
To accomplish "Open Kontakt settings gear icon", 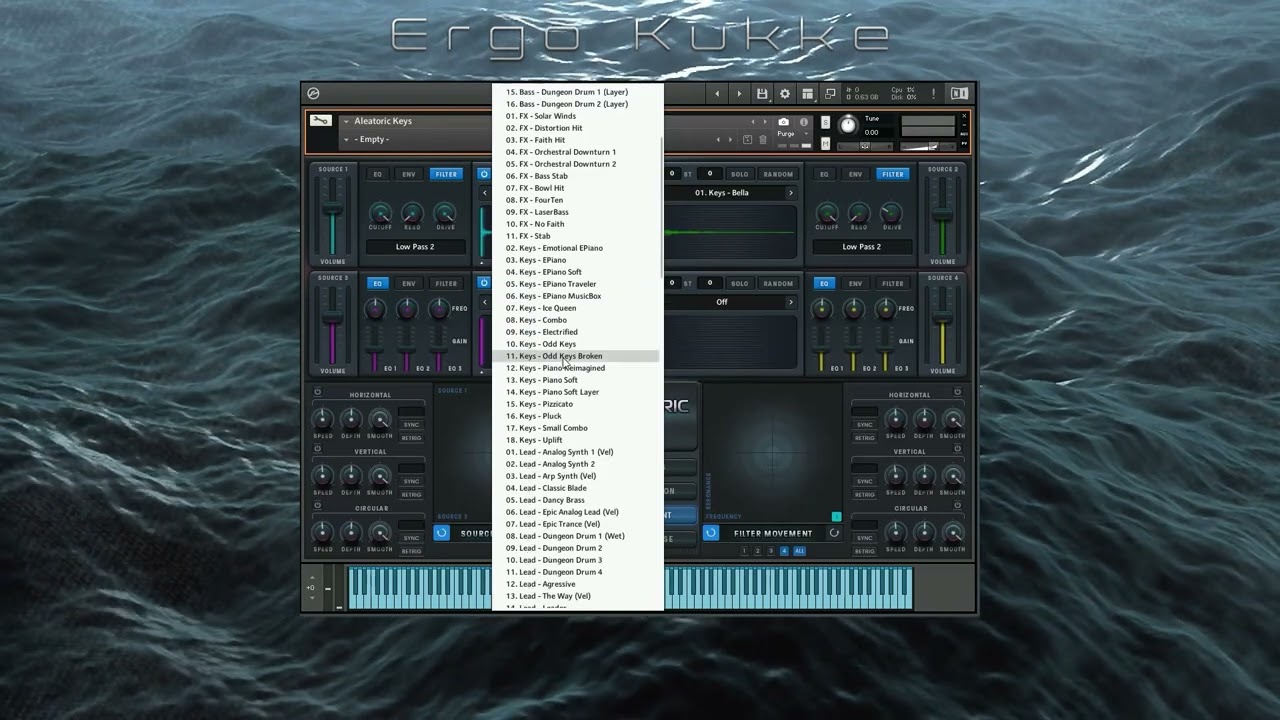I will pos(785,94).
